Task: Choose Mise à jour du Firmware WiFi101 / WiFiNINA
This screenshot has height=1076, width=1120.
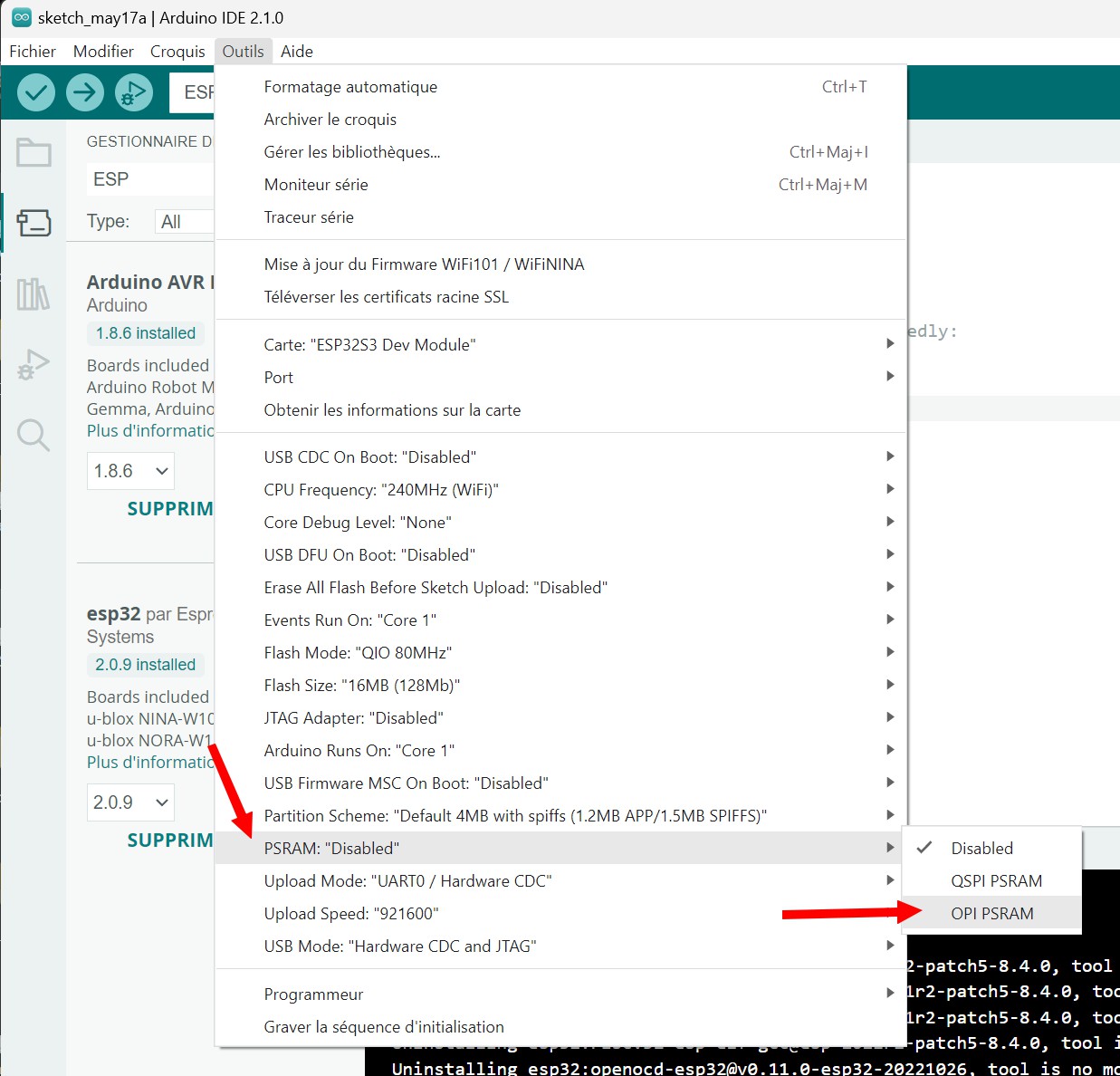Action: coord(560,264)
